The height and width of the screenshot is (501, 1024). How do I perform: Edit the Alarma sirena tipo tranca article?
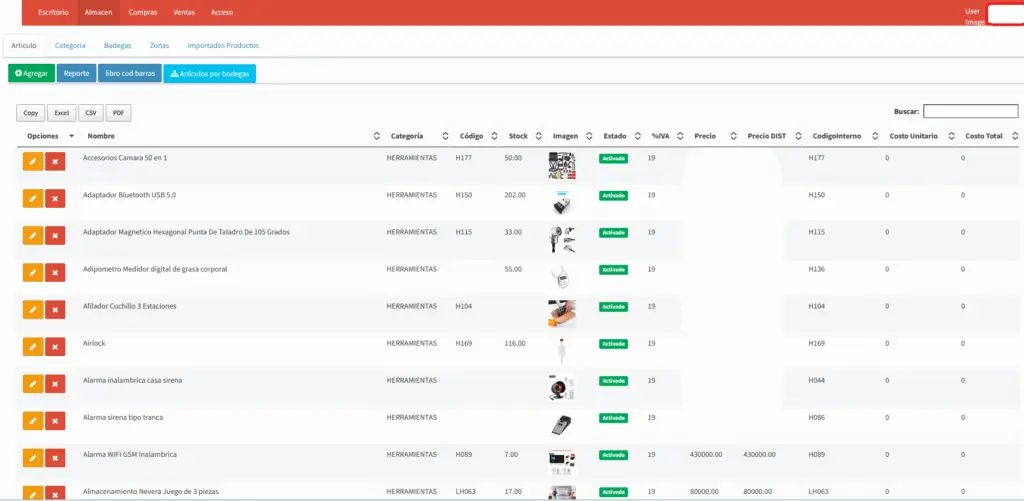(32, 421)
